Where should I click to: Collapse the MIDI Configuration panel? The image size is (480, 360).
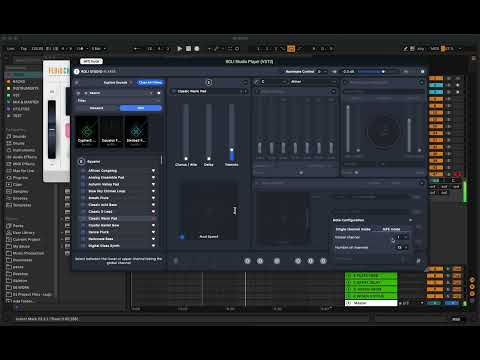point(410,220)
